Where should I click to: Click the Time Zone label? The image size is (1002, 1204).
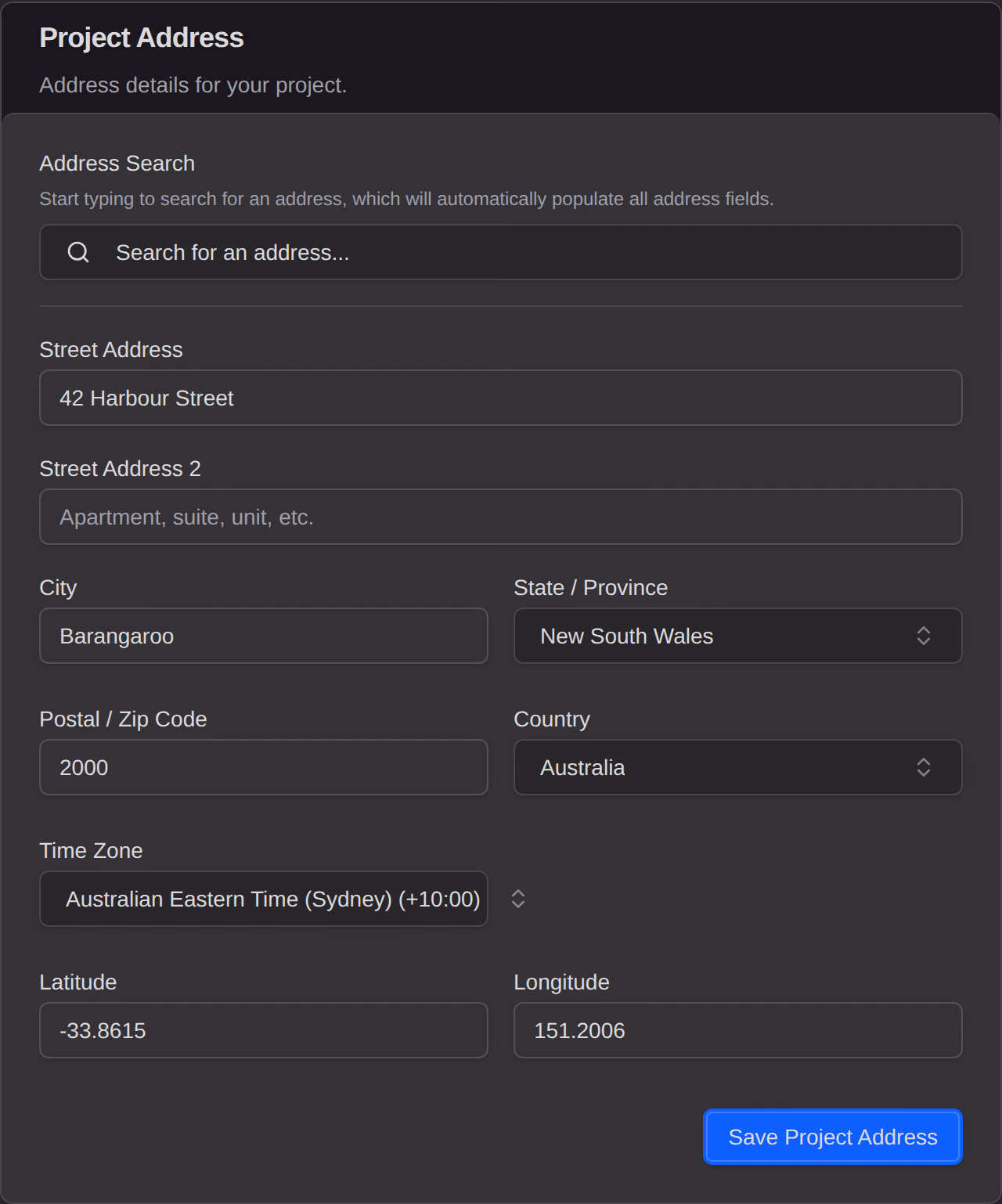(x=92, y=850)
